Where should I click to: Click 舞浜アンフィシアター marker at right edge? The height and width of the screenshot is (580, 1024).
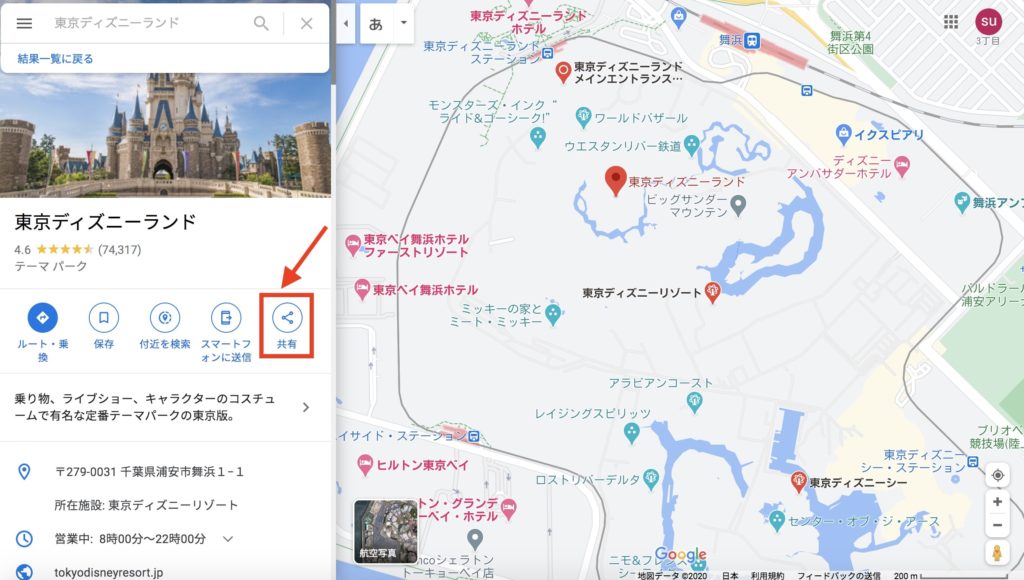click(961, 202)
